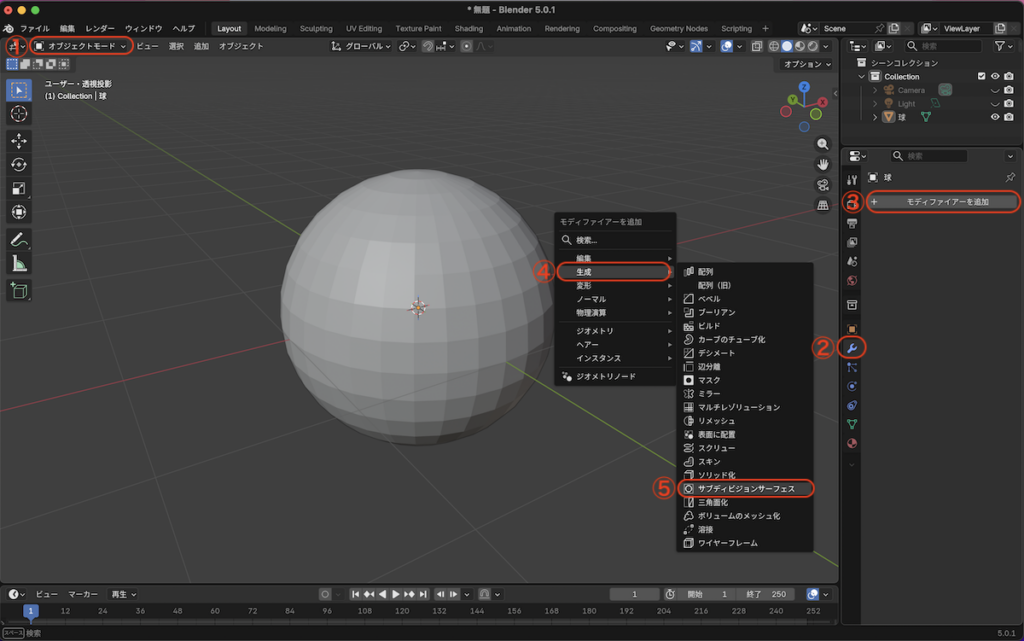Toggle visibility of the 球 object
This screenshot has height=641, width=1024.
(995, 117)
